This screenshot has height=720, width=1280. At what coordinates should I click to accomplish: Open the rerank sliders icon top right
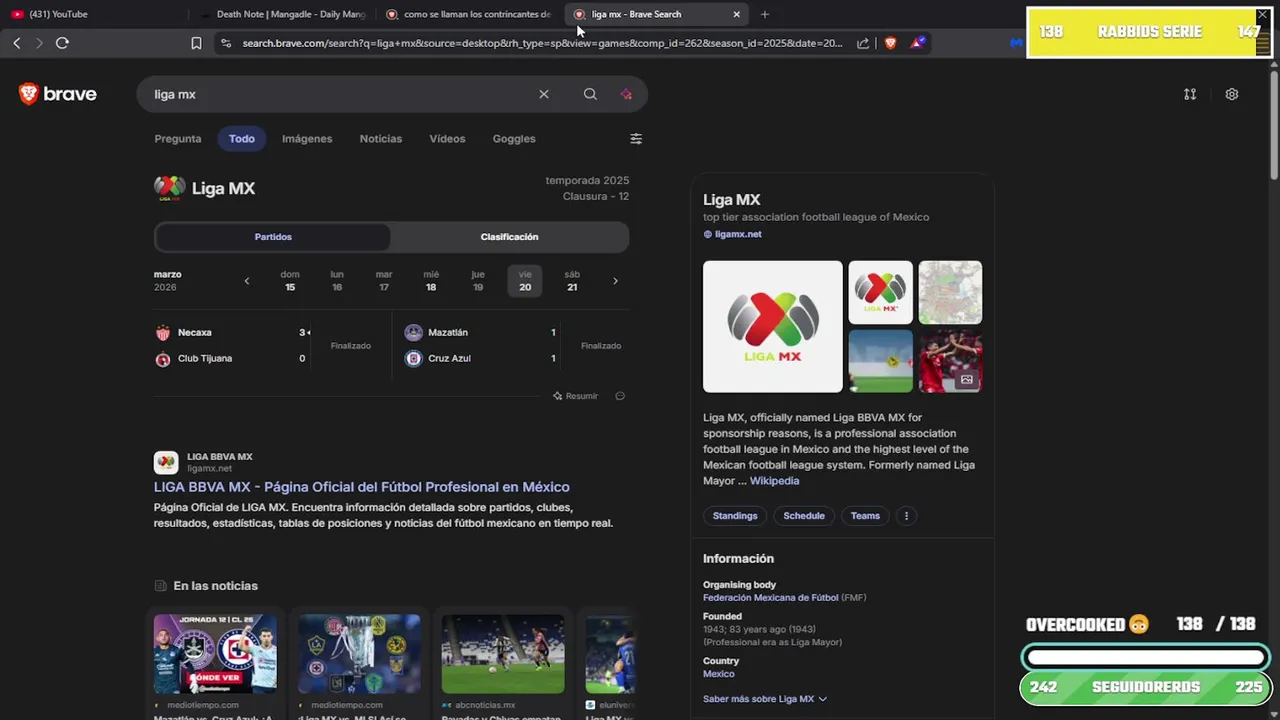[x=1190, y=94]
